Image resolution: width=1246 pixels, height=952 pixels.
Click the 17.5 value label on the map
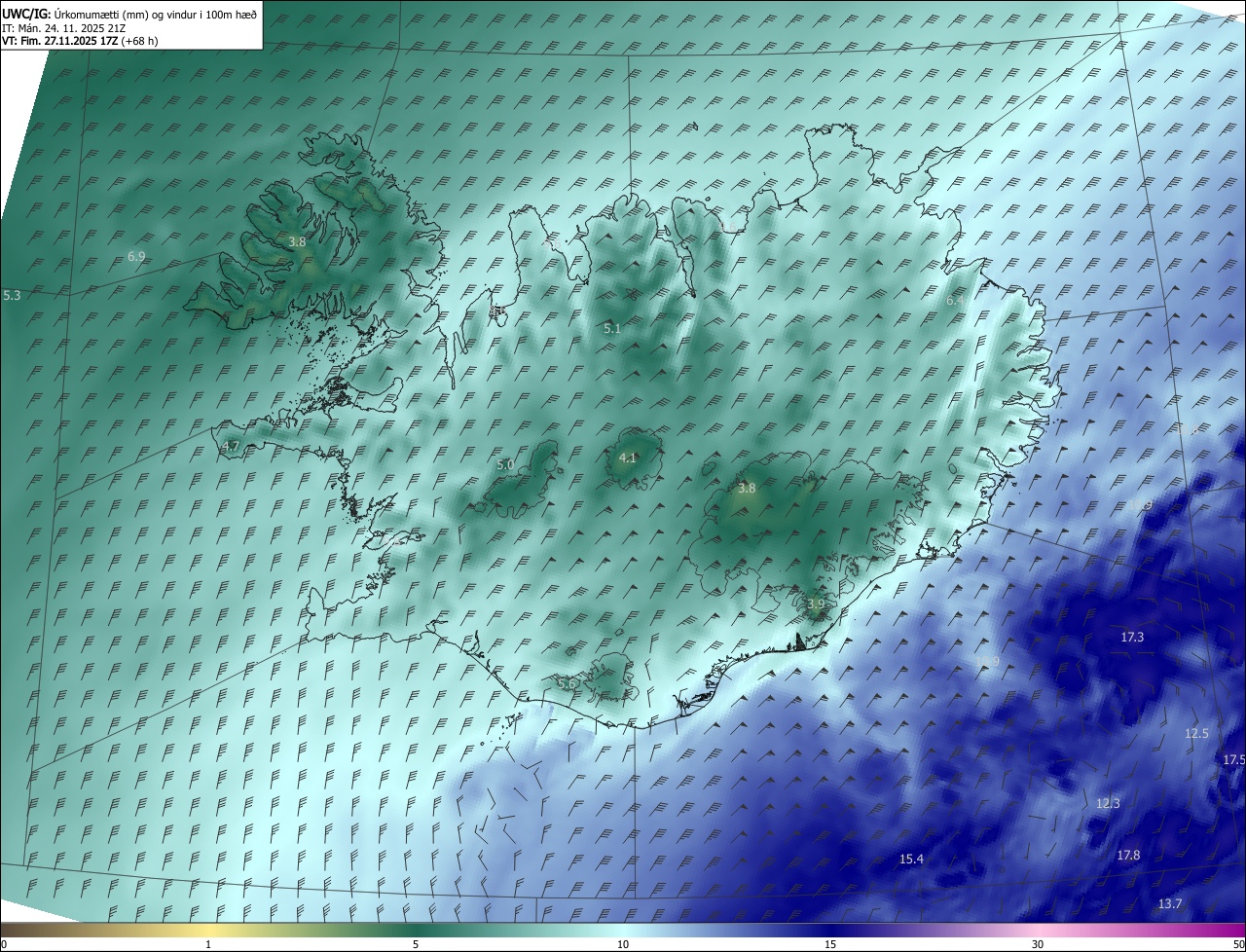[1233, 758]
